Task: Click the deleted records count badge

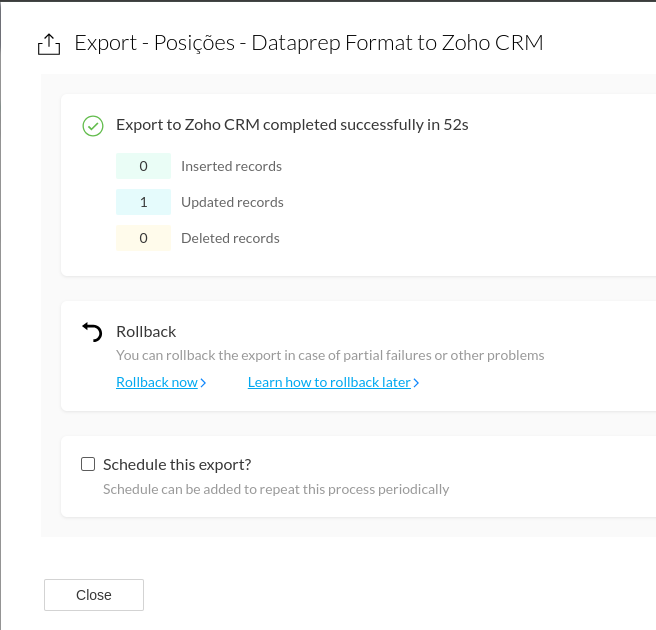Action: (x=144, y=238)
